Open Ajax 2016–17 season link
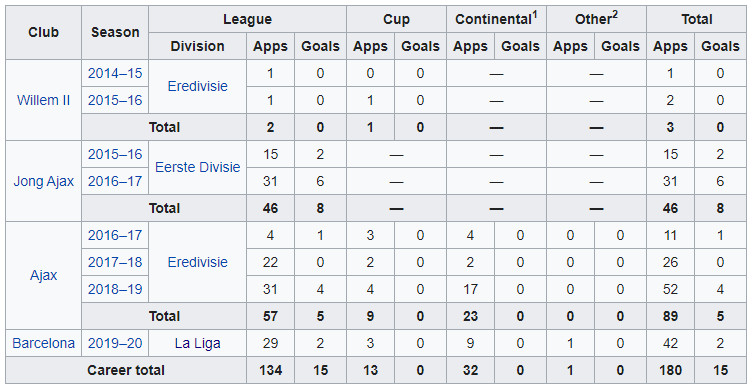Screen dimensions: 756x392 coord(115,235)
